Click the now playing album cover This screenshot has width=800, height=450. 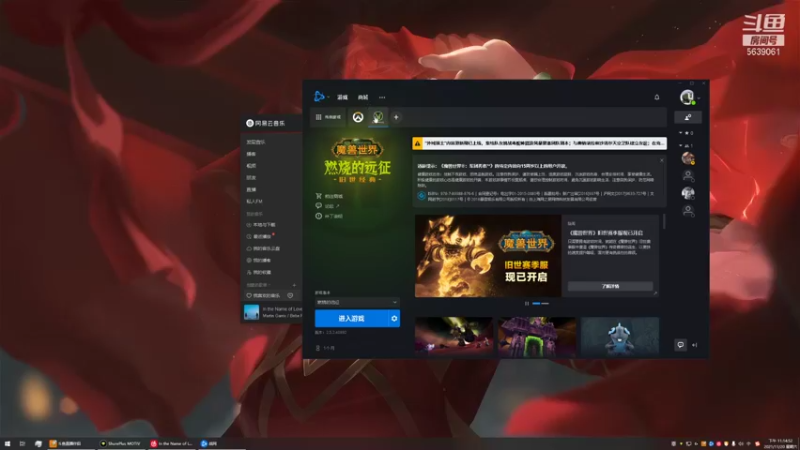[252, 312]
